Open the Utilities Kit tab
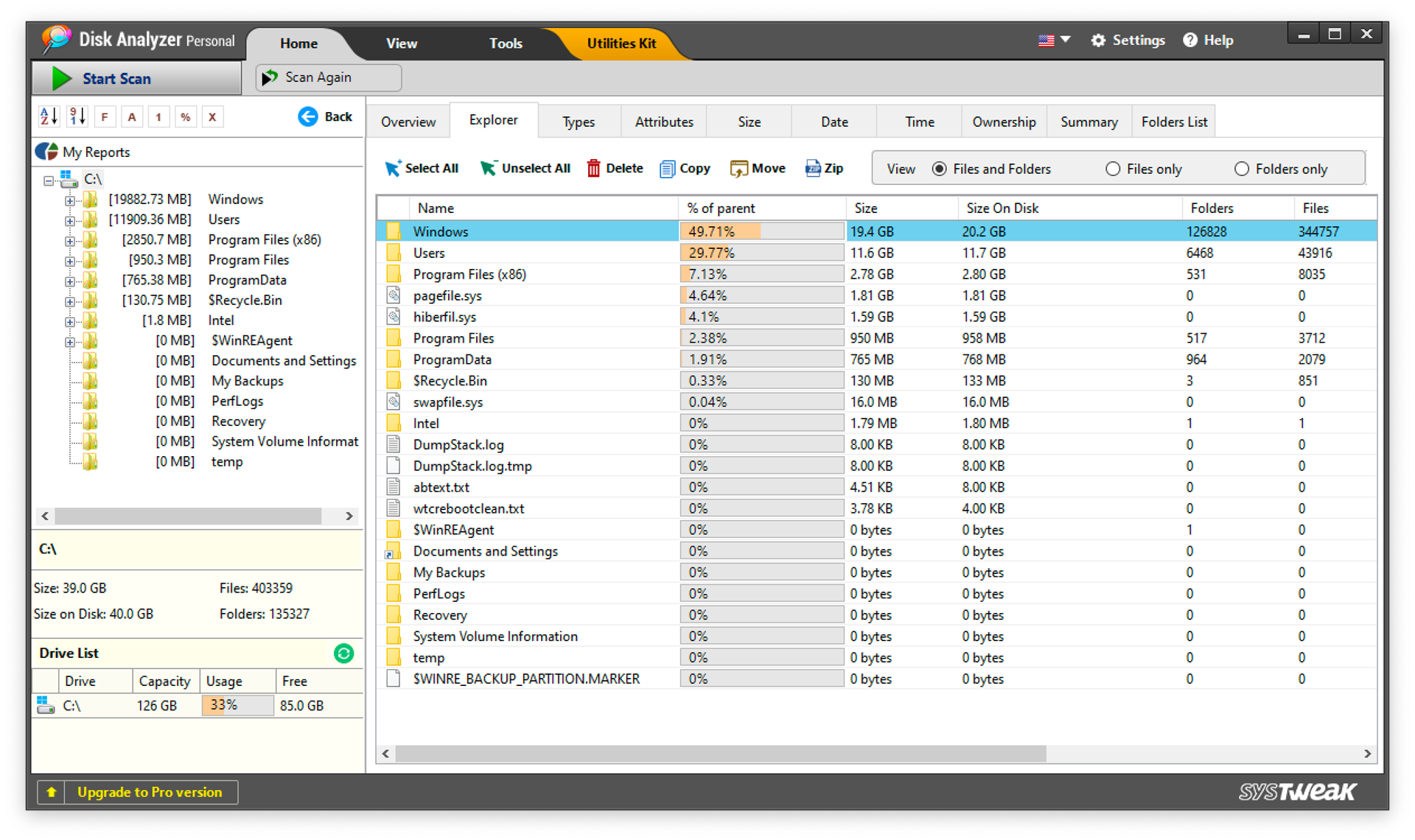 coord(621,43)
